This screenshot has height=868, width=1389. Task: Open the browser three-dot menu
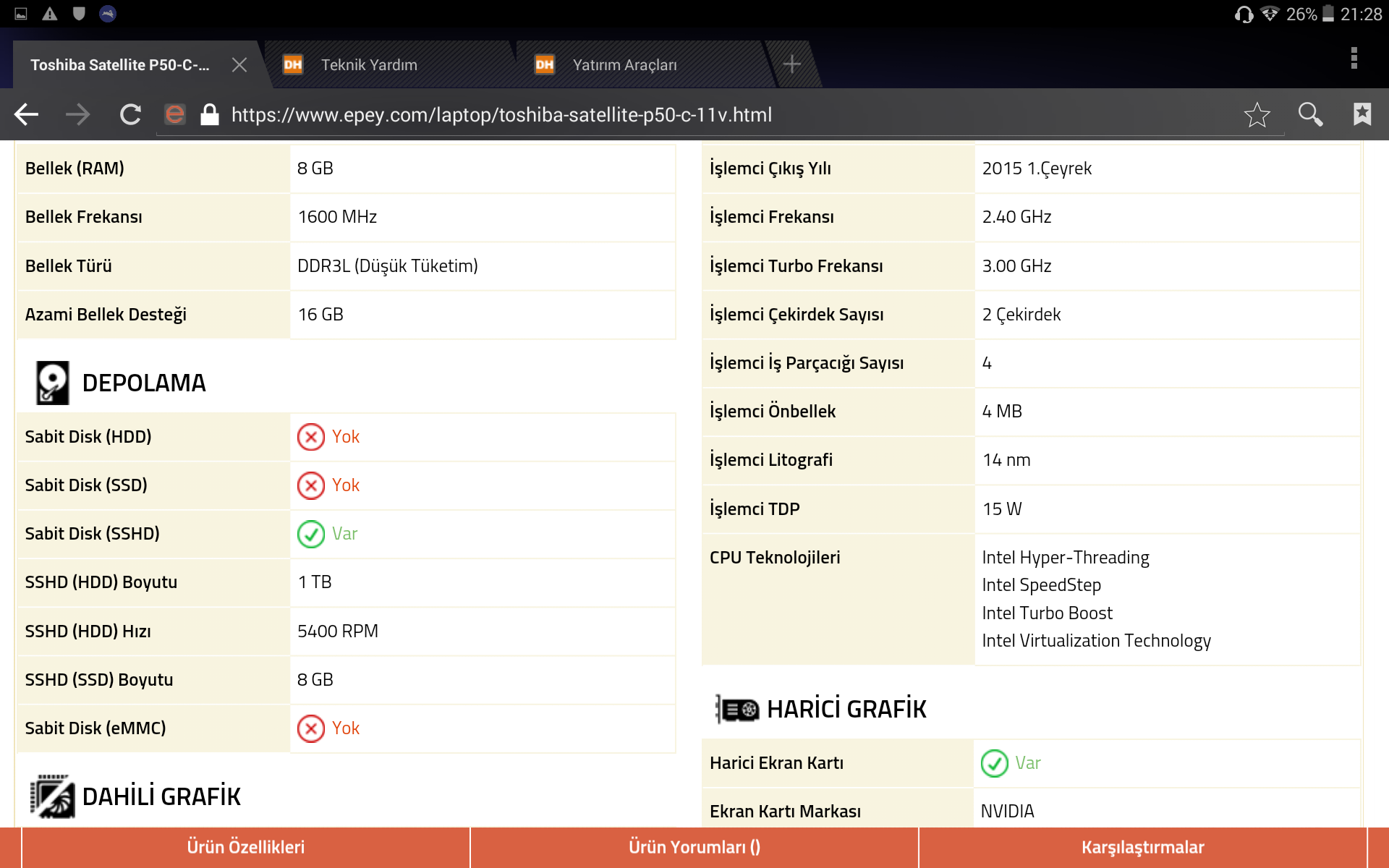point(1354,58)
